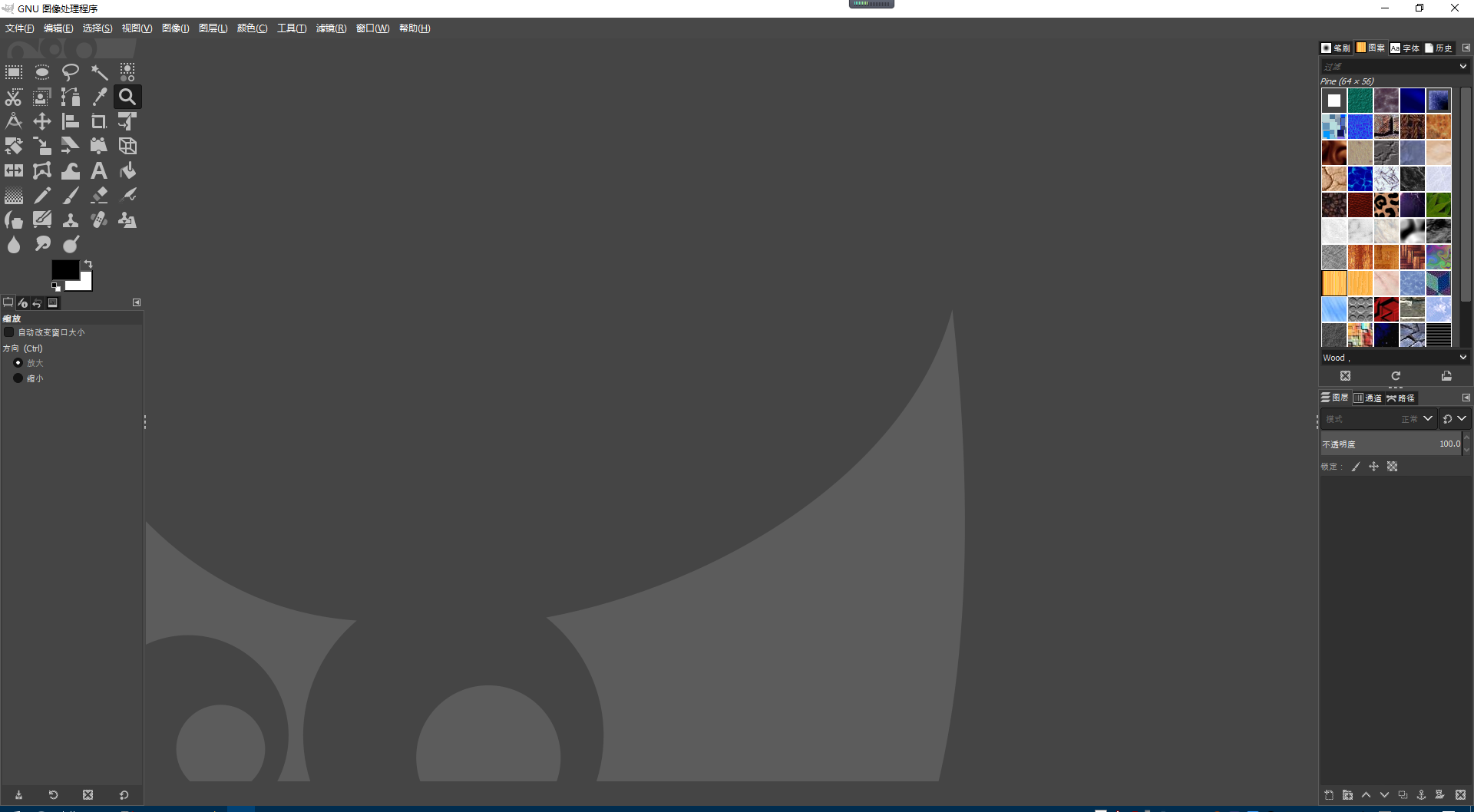Select the Smudge tool
Viewport: 1474px width, 812px height.
[x=42, y=245]
